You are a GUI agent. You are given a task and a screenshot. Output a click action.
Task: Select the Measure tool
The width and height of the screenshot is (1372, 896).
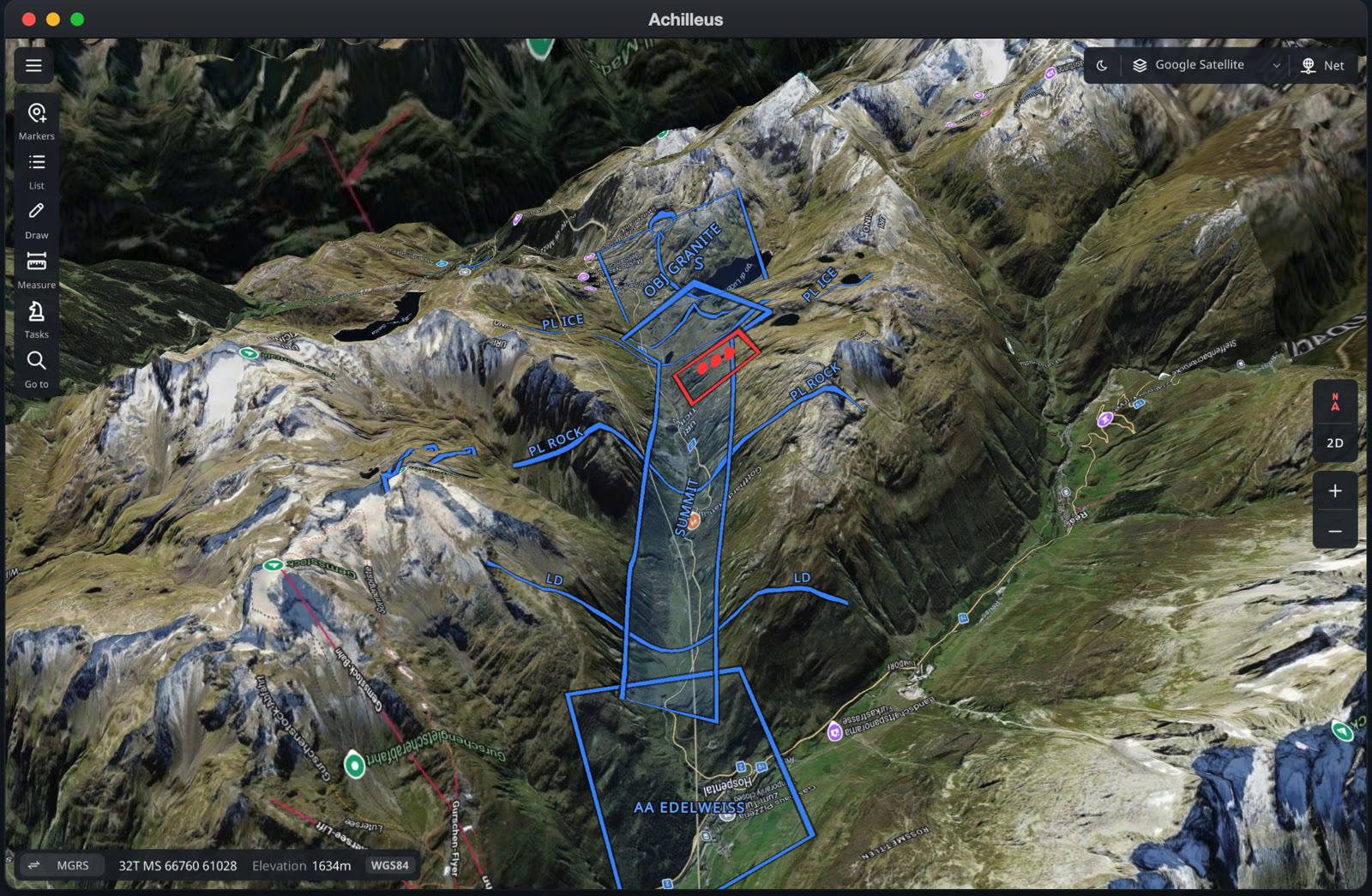click(x=36, y=270)
